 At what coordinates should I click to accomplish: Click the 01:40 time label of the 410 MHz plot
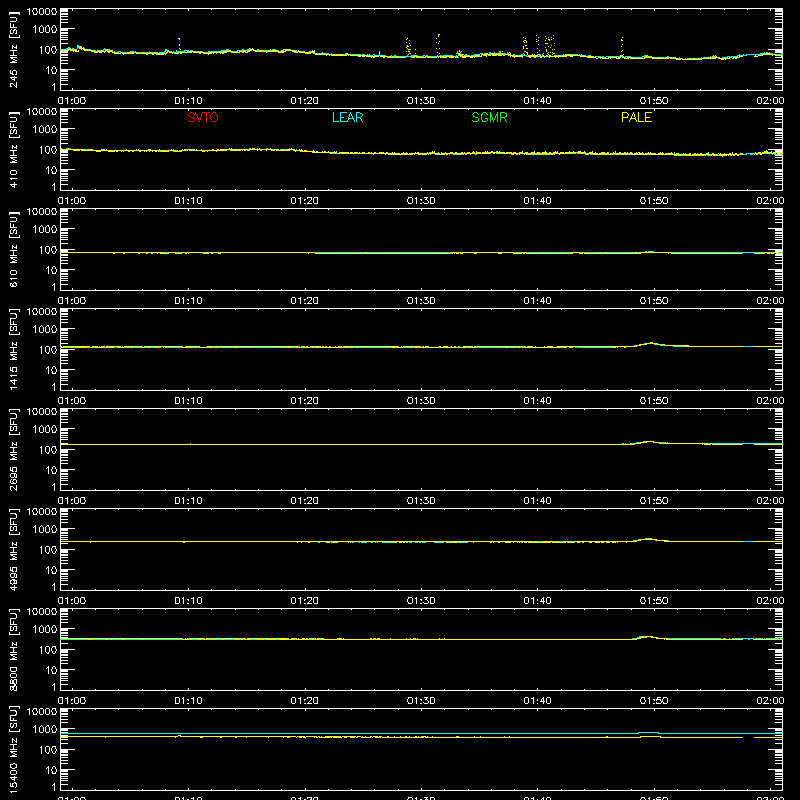pos(537,201)
